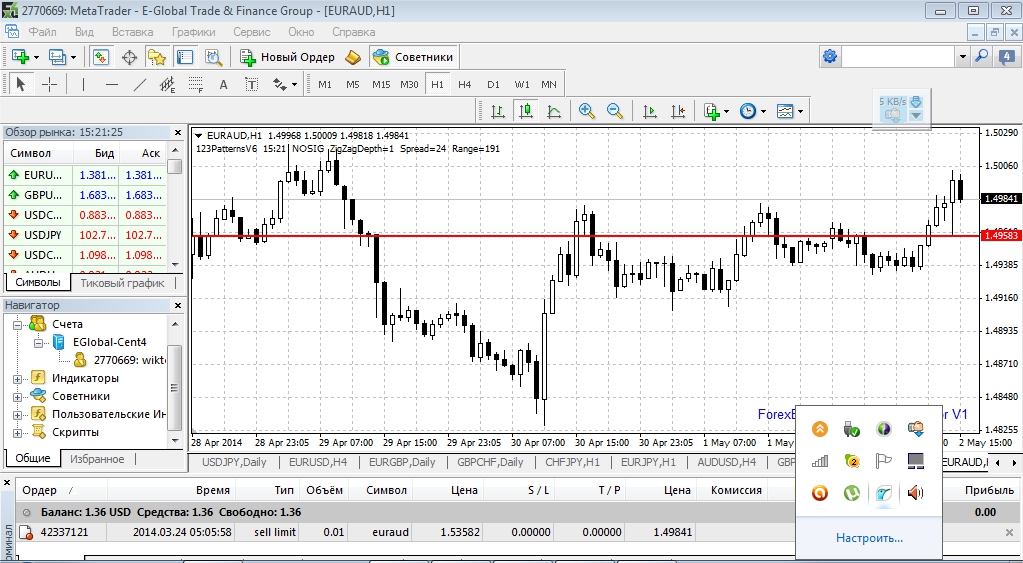Toggle Market Watch window icon
The image size is (1023, 563).
(x=100, y=57)
